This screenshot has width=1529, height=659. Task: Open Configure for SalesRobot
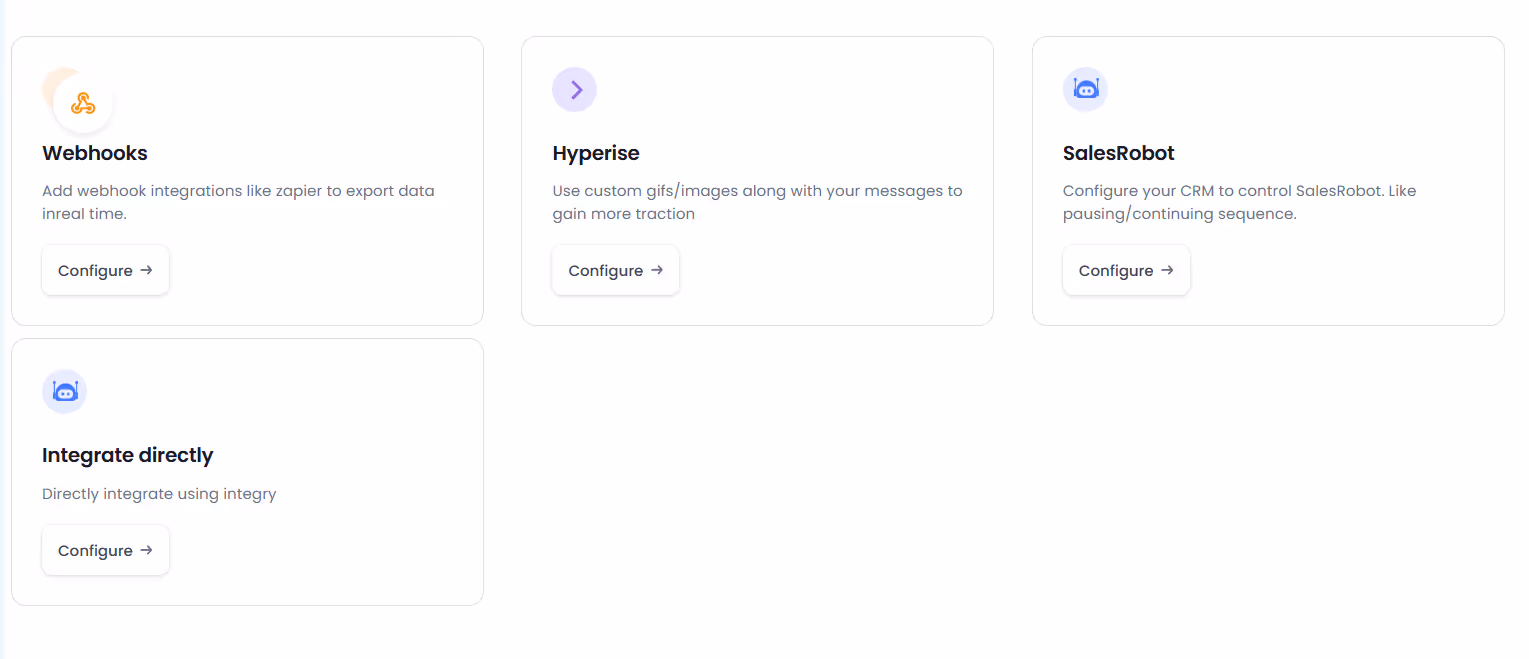coord(1126,270)
